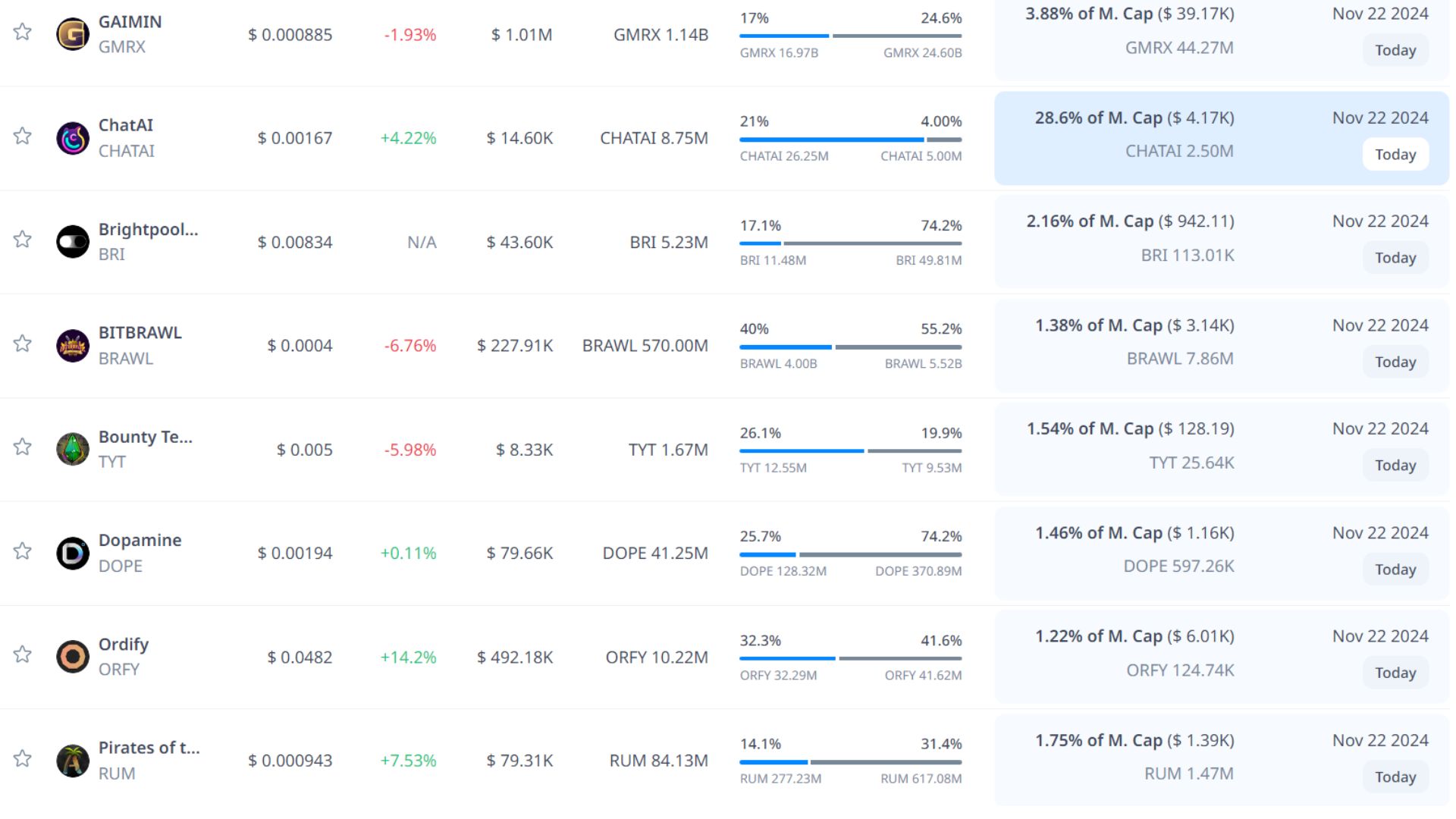The image size is (1456, 819).
Task: Click the Brightpool black toggle logo
Action: [73, 242]
